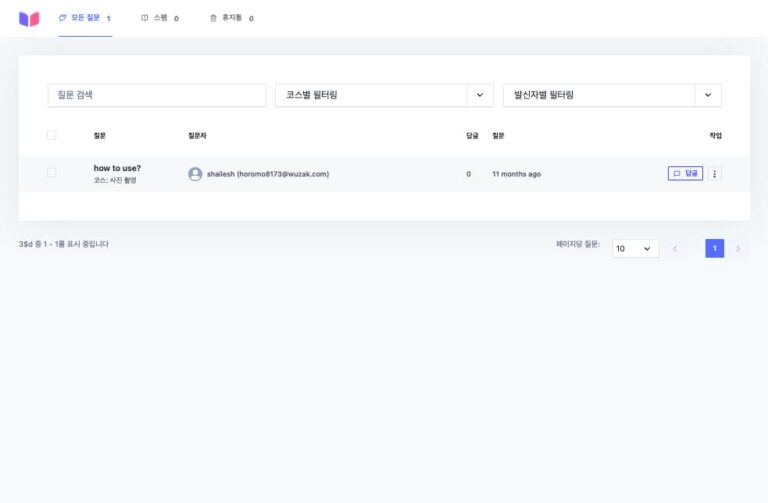Open the "how to use?" question
The width and height of the screenshot is (768, 503).
pyautogui.click(x=117, y=168)
